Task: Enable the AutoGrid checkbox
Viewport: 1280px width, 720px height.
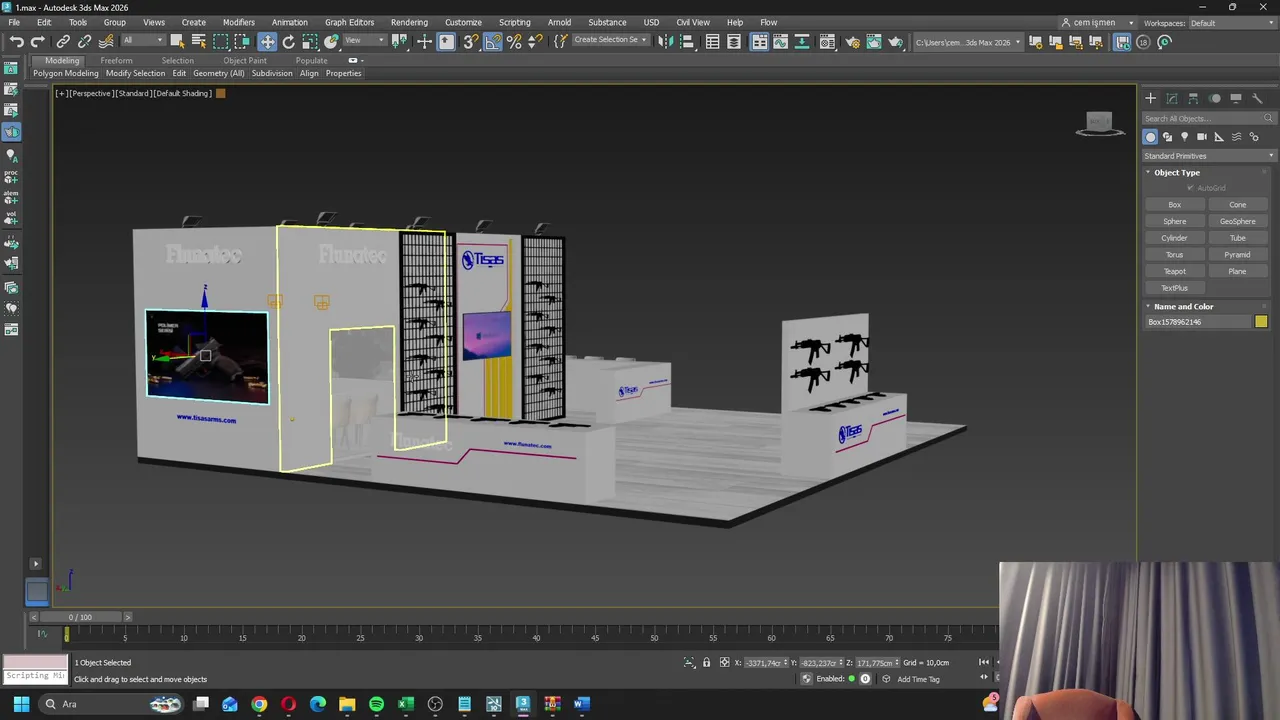Action: coord(1190,188)
